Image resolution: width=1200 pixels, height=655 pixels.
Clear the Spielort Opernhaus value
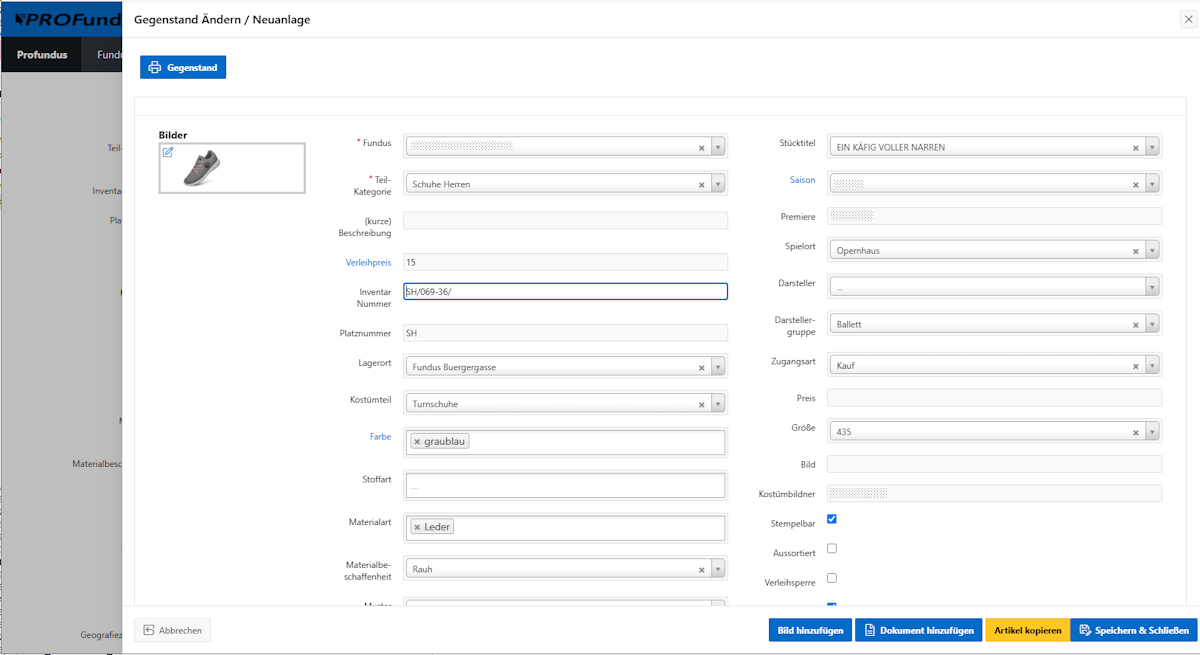1135,251
